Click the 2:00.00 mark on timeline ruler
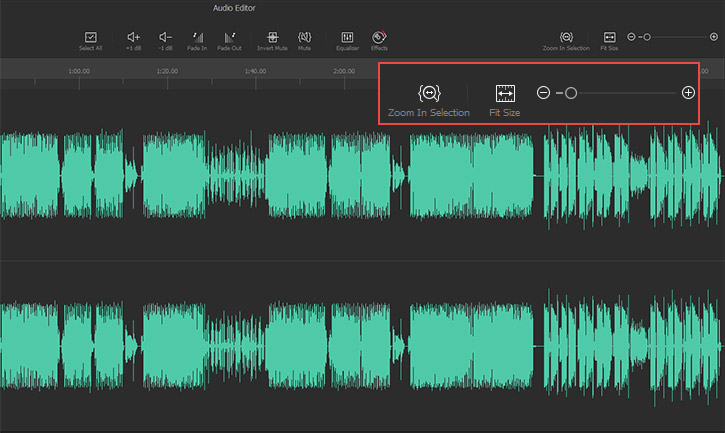 pyautogui.click(x=344, y=72)
